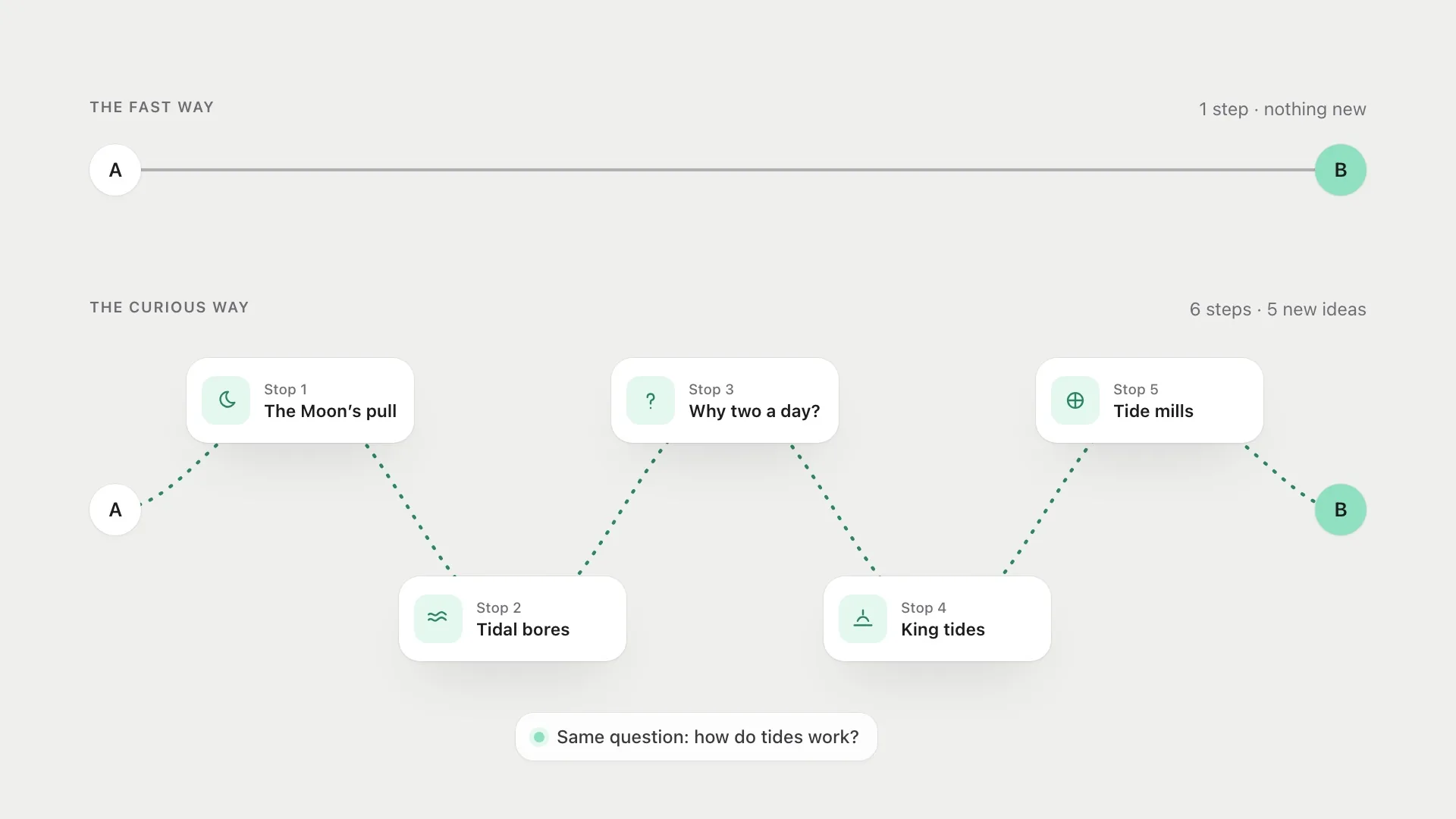Click the waves icon in Stop 2
Viewport: 1456px width, 819px height.
coord(438,619)
